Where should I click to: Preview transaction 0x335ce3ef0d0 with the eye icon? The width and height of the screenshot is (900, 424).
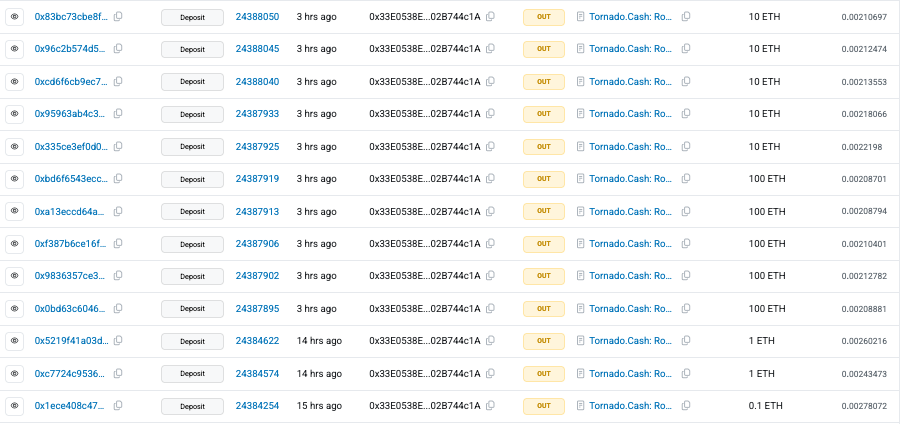(x=14, y=147)
